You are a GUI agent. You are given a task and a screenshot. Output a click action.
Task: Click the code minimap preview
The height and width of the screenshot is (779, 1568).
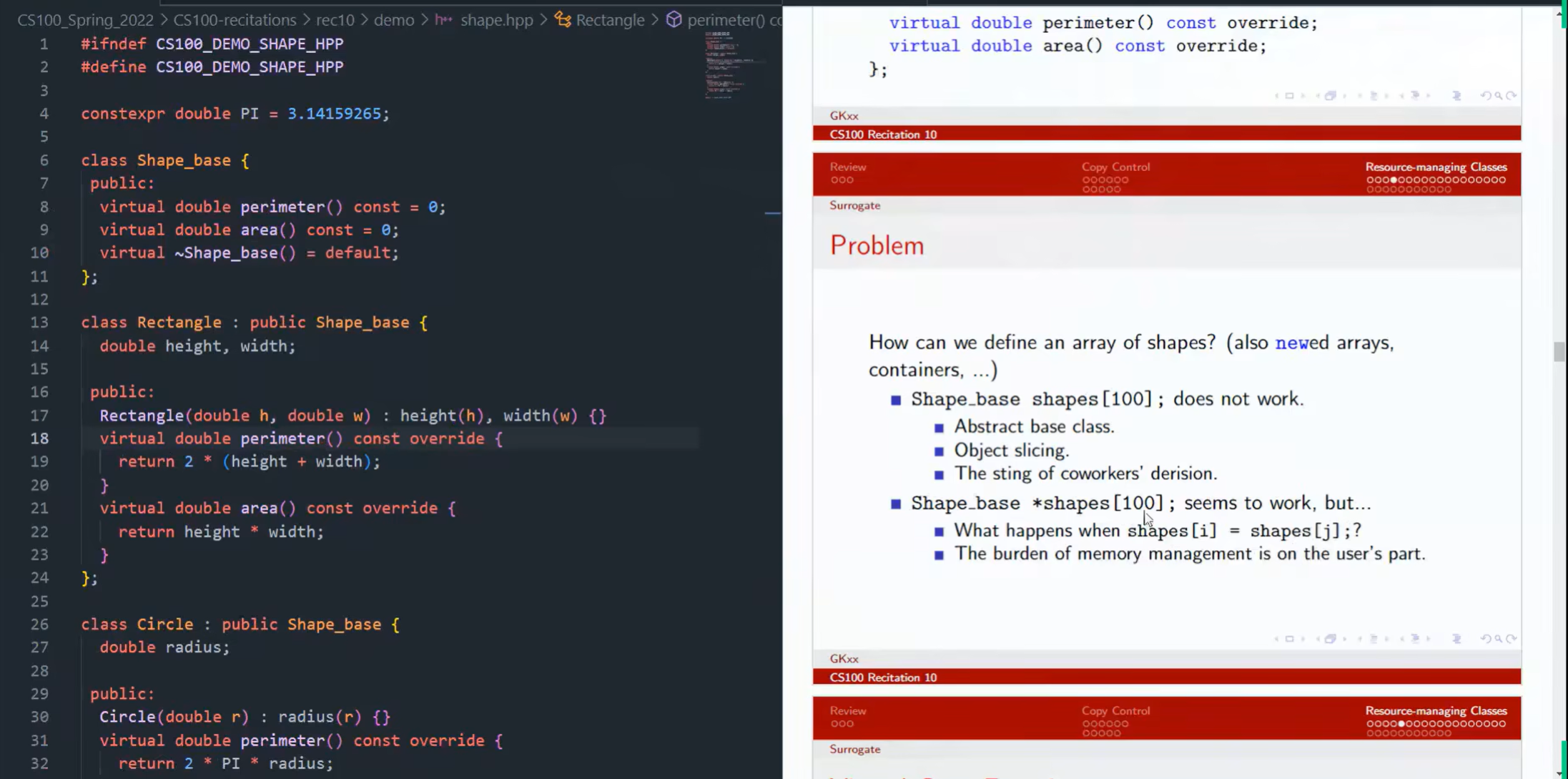[722, 64]
